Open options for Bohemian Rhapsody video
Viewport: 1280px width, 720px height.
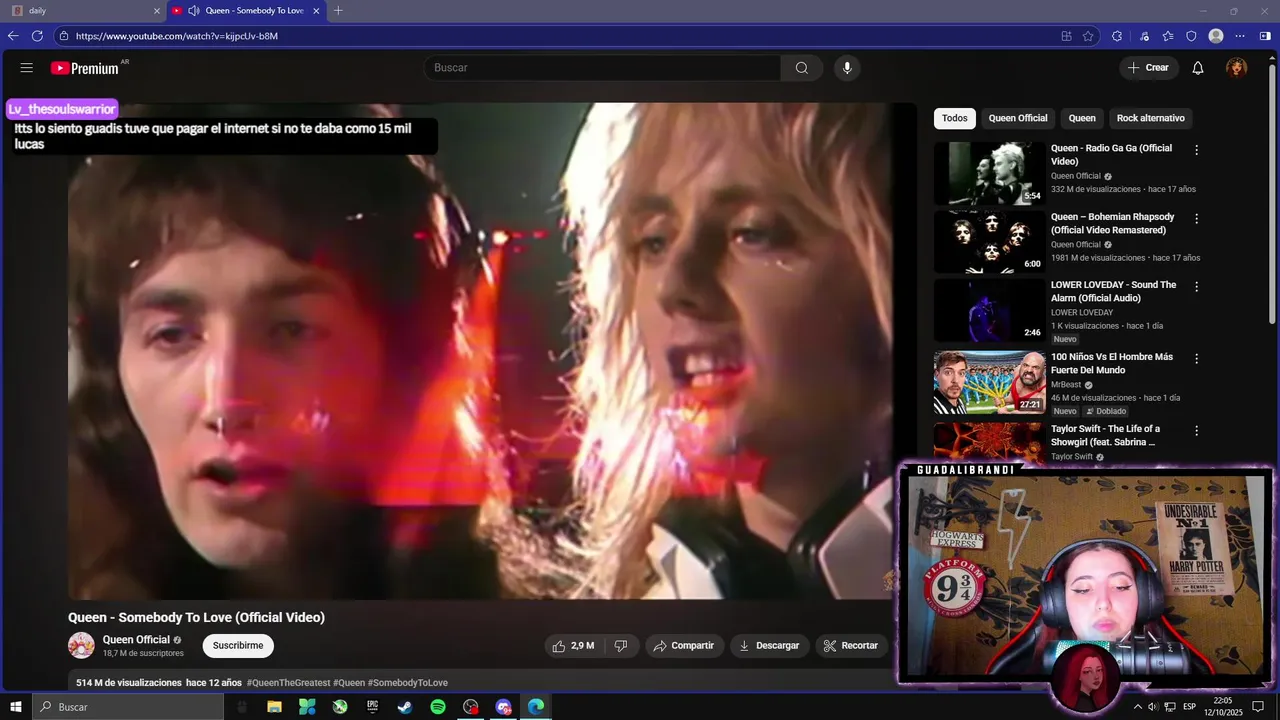pos(1196,218)
